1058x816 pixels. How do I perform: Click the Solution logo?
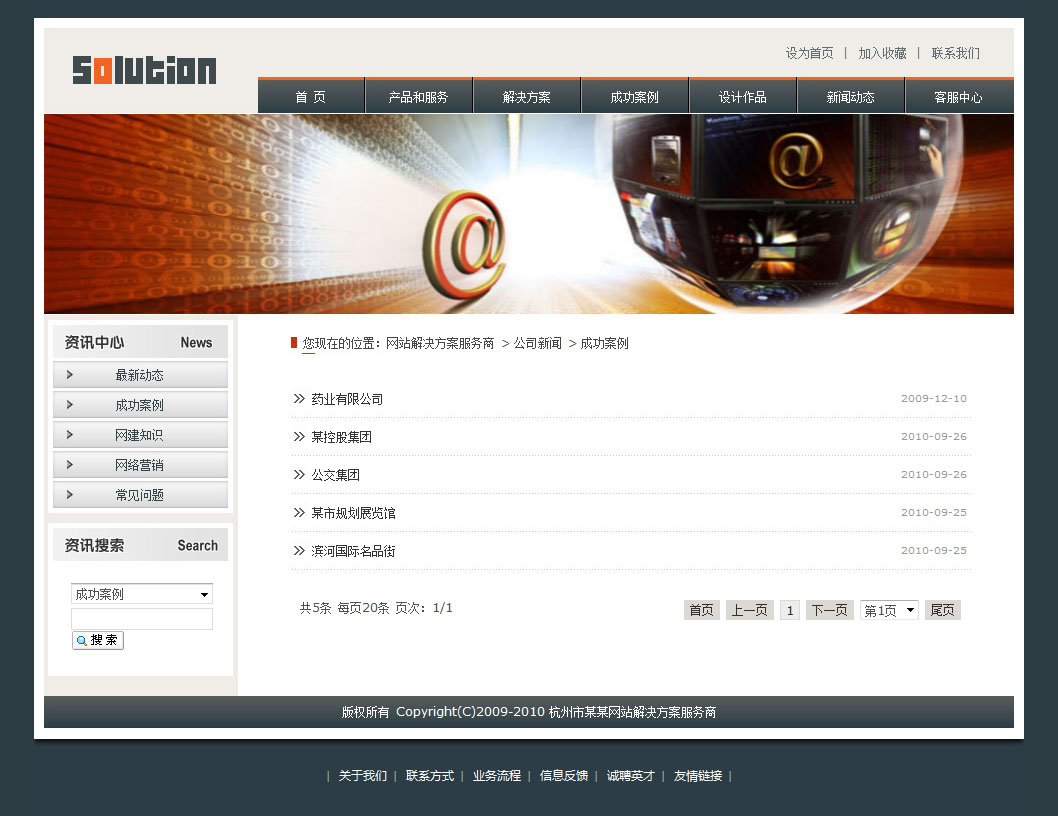[144, 70]
